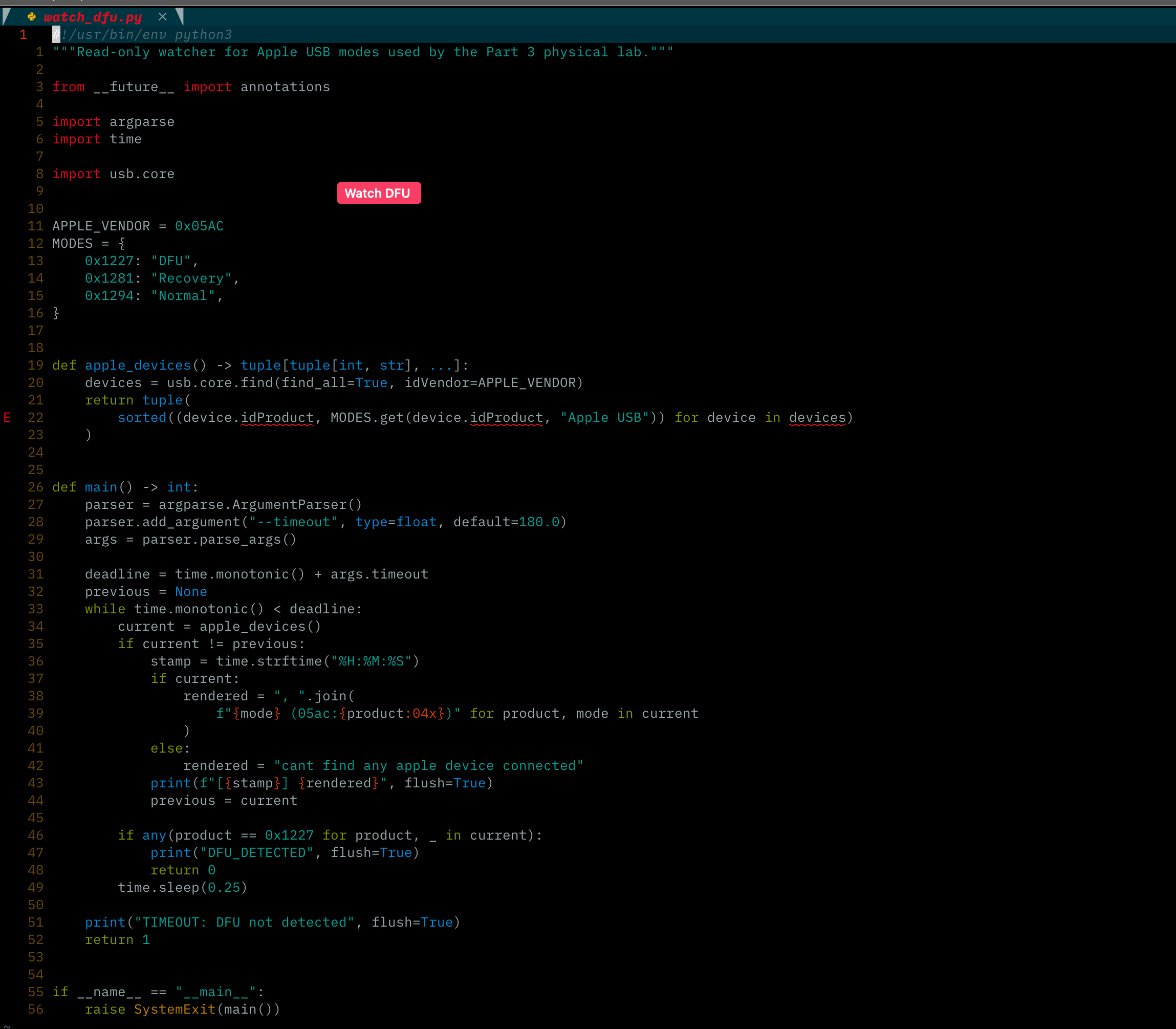
Task: Click the Watch DFU label
Action: pyautogui.click(x=379, y=193)
